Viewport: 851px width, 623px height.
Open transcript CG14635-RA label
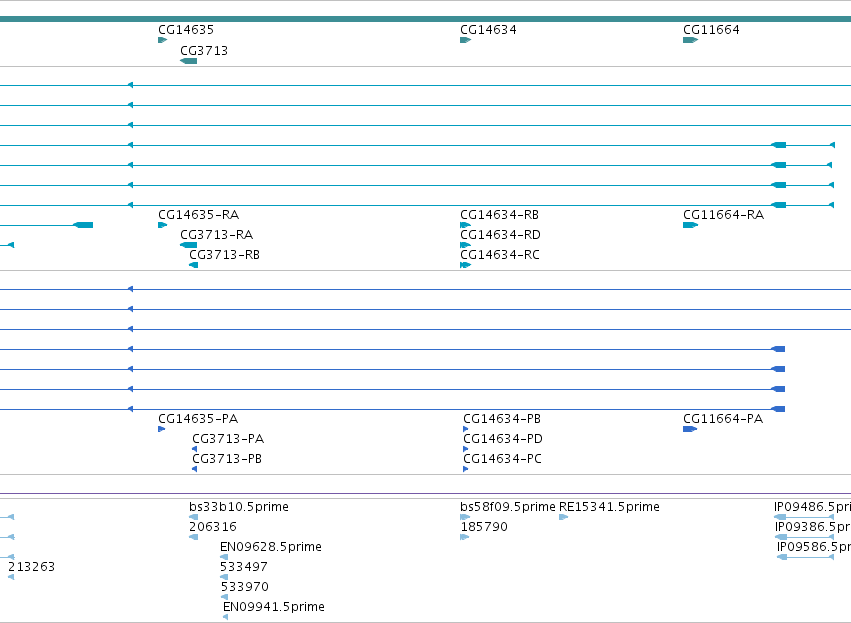coord(198,215)
